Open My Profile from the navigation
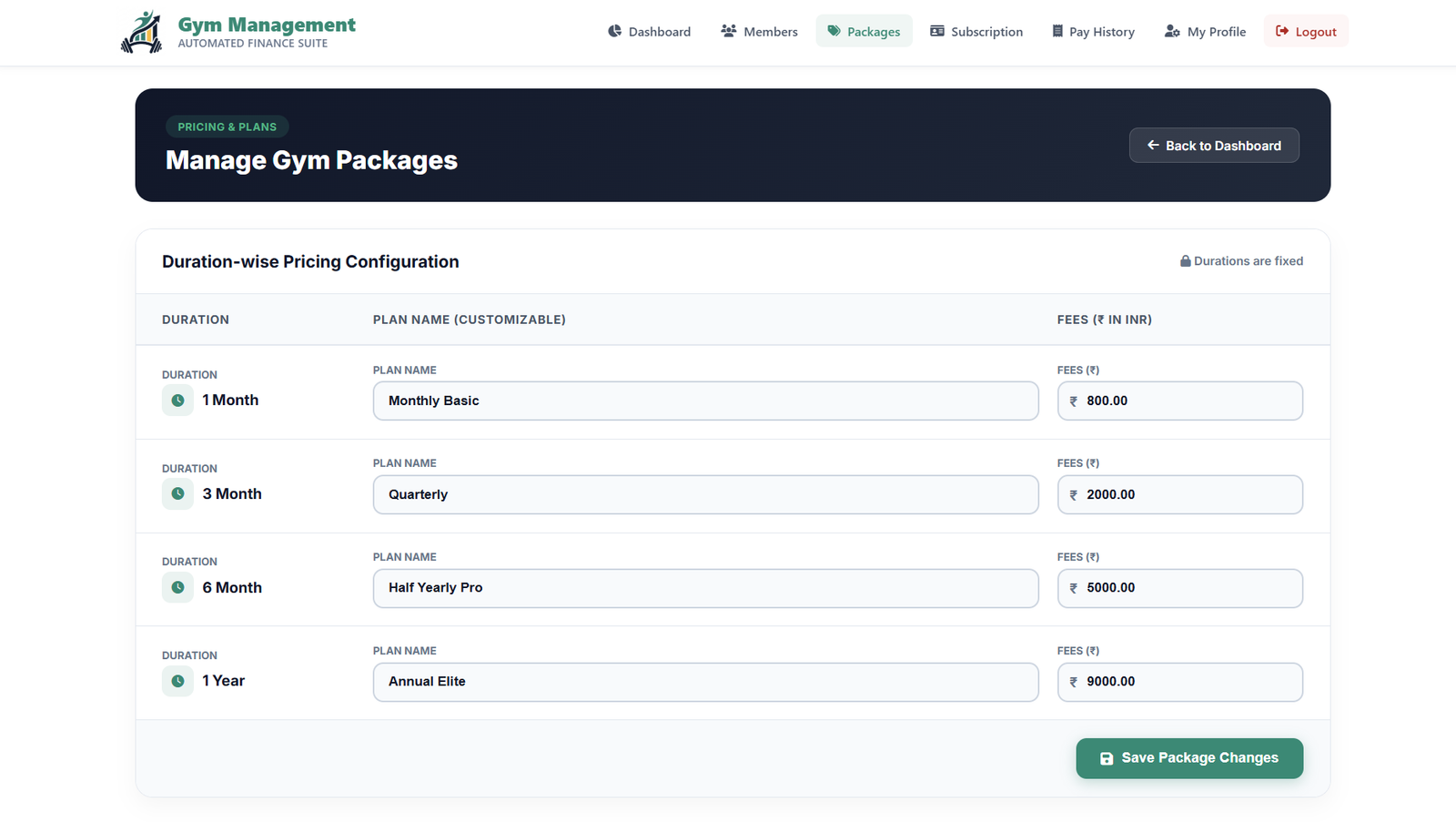This screenshot has height=822, width=1456. (1205, 31)
